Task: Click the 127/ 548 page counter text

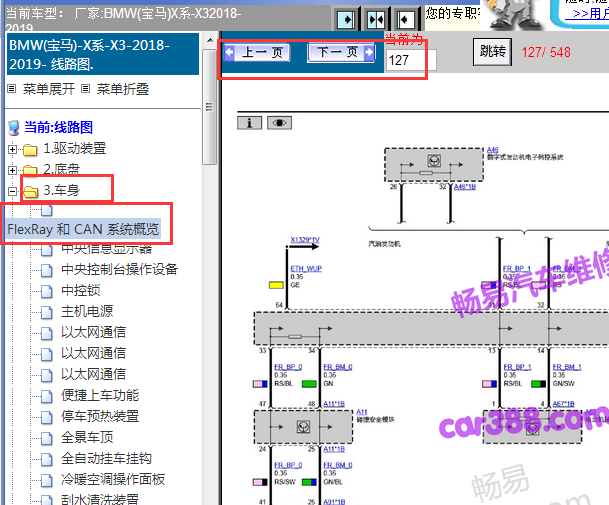Action: tap(546, 52)
